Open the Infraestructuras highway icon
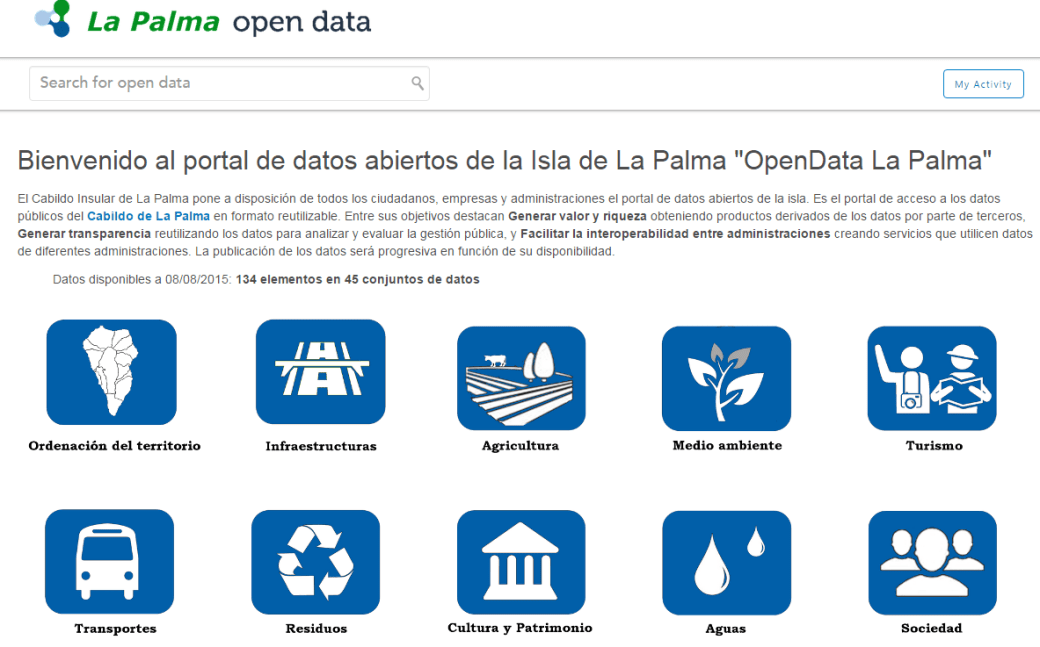Viewport: 1040px width, 647px height. click(320, 372)
